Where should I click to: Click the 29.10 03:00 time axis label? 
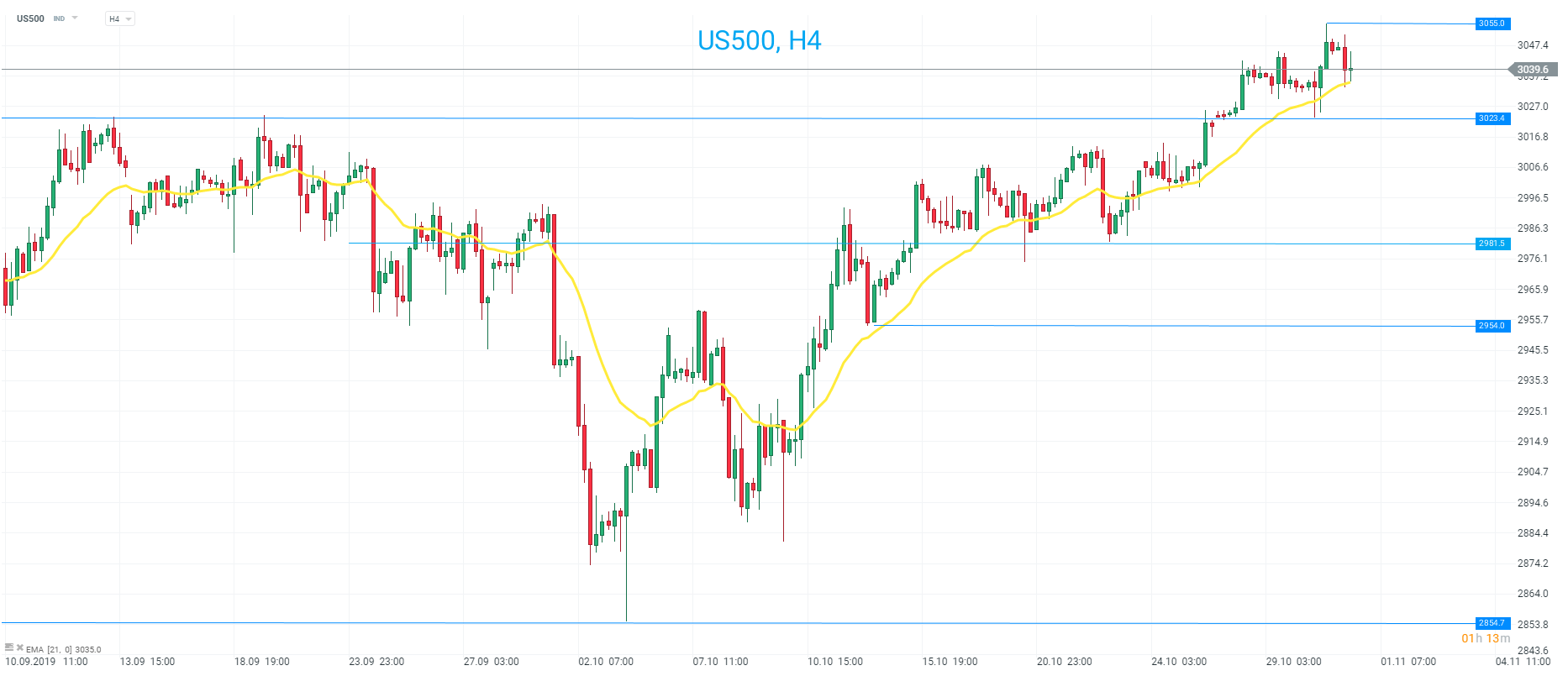click(x=1294, y=662)
